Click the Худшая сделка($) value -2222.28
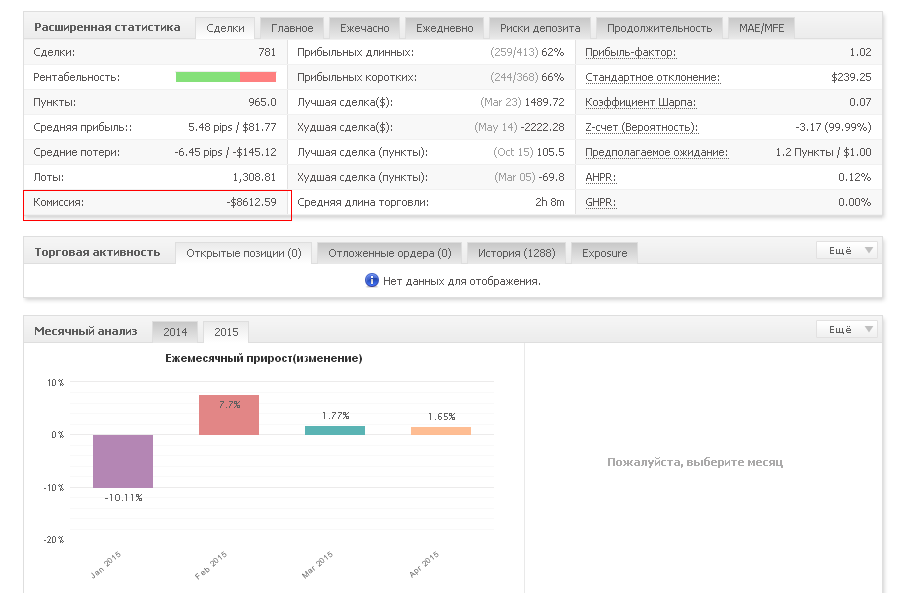Image resolution: width=897 pixels, height=593 pixels. tap(542, 128)
